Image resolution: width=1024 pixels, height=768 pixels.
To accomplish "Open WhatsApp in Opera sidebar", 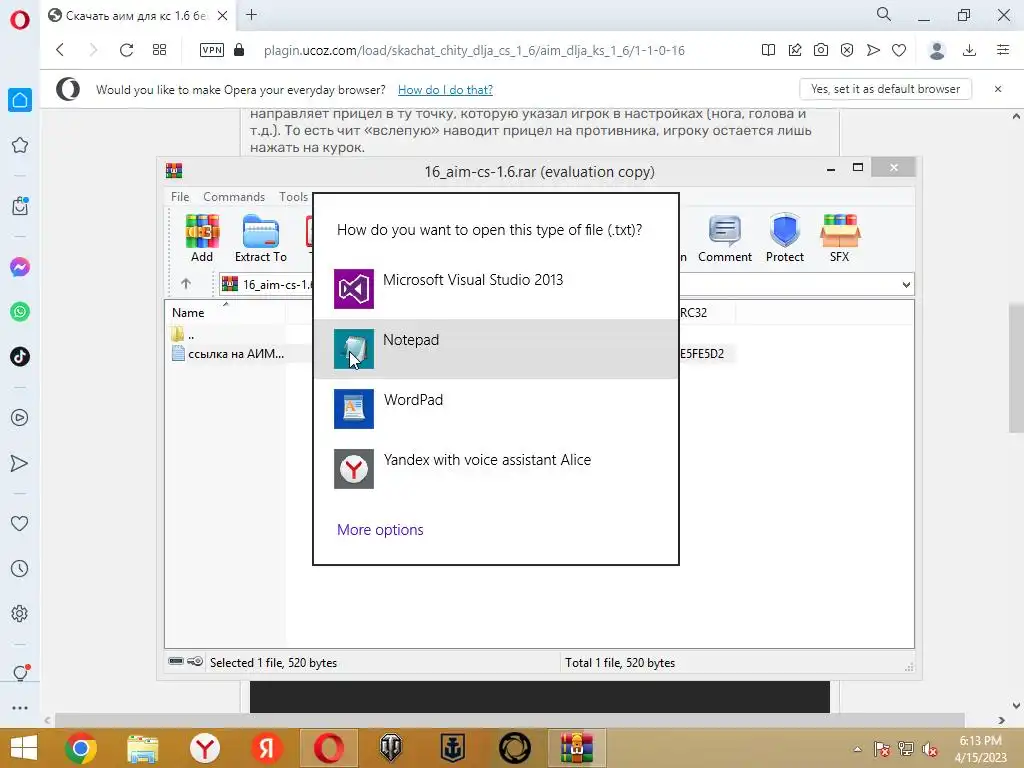I will pyautogui.click(x=20, y=312).
